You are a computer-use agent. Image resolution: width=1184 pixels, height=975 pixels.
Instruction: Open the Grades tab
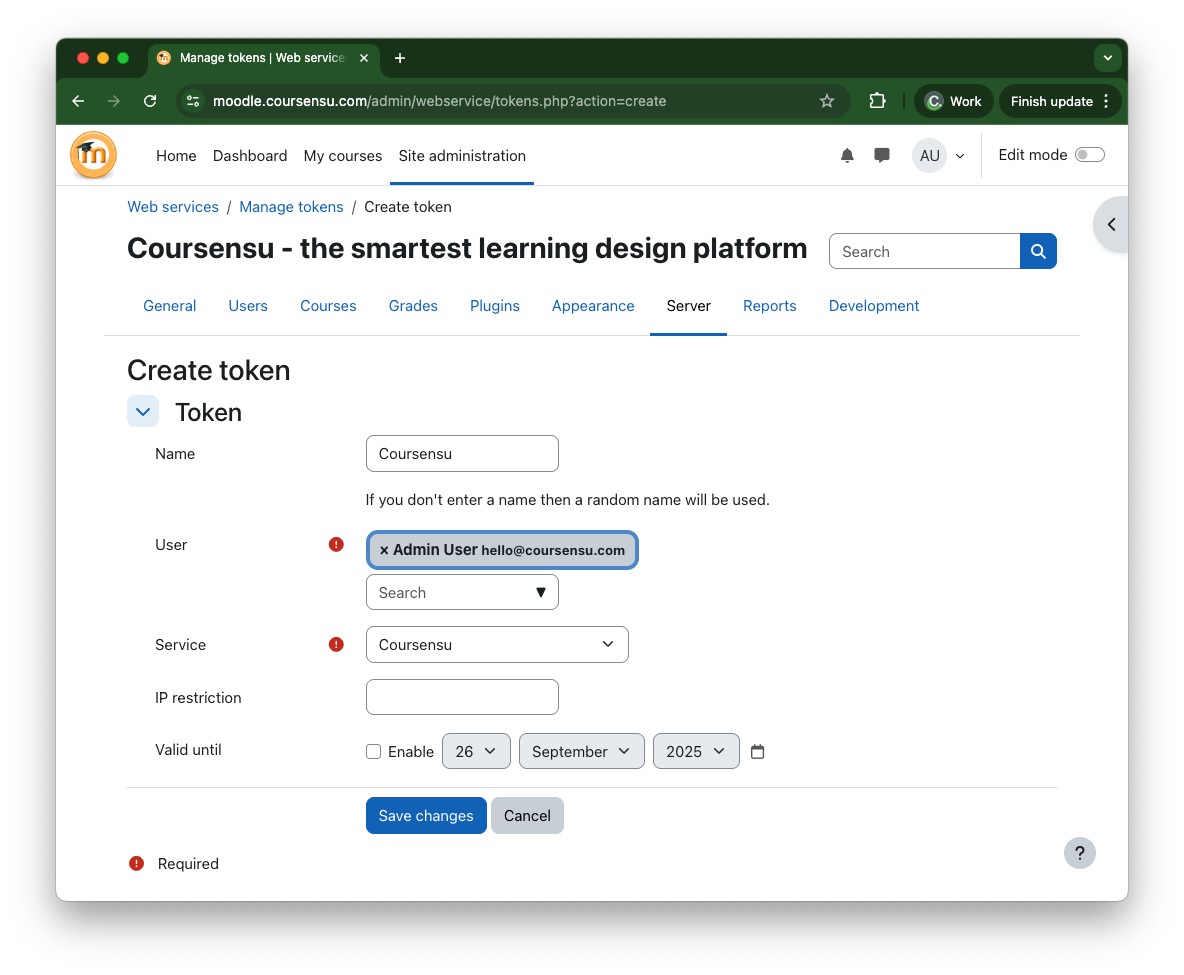pyautogui.click(x=413, y=306)
